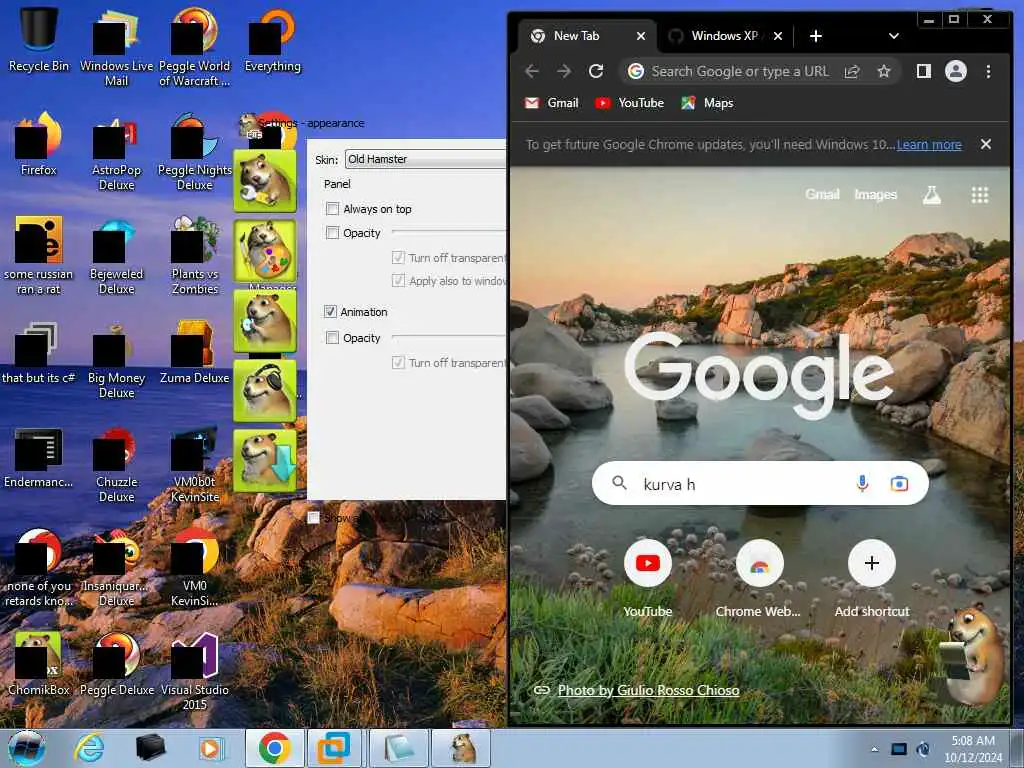Open Gmail link on Google page
The height and width of the screenshot is (768, 1024).
pyautogui.click(x=822, y=194)
